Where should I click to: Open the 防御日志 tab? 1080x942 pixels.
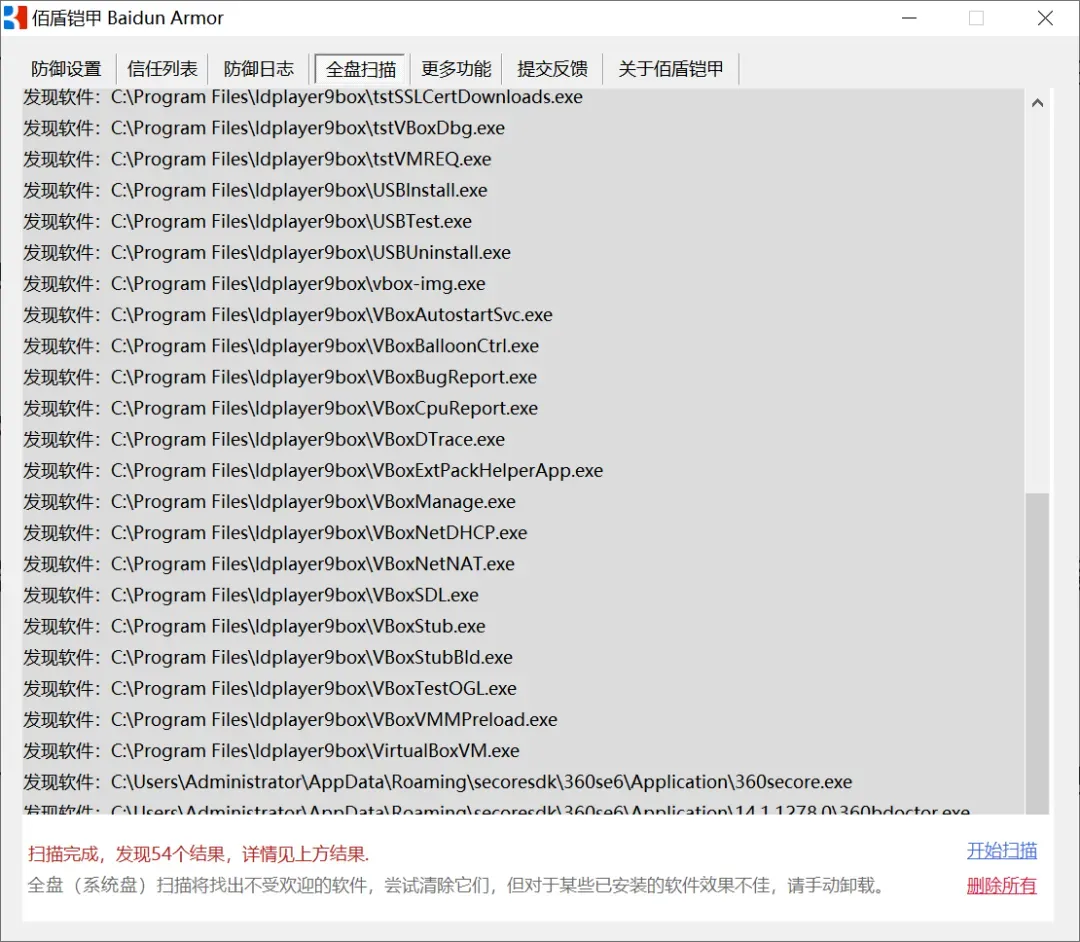point(259,69)
